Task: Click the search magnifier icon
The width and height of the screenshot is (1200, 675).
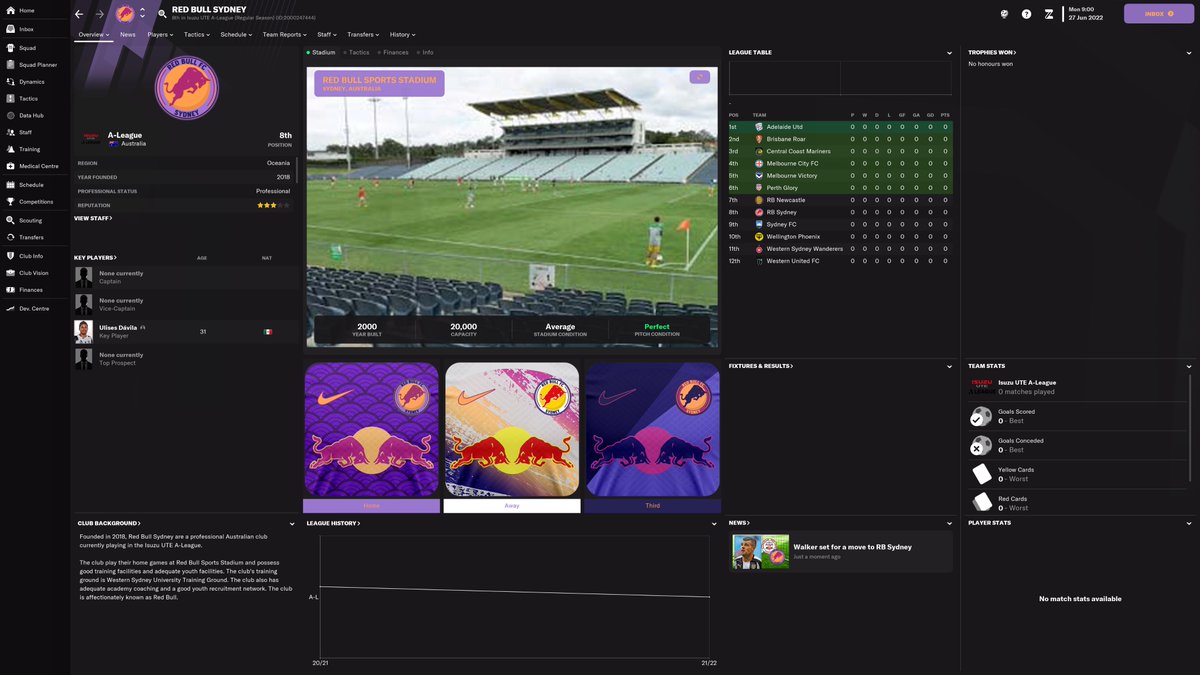Action: click(x=162, y=14)
